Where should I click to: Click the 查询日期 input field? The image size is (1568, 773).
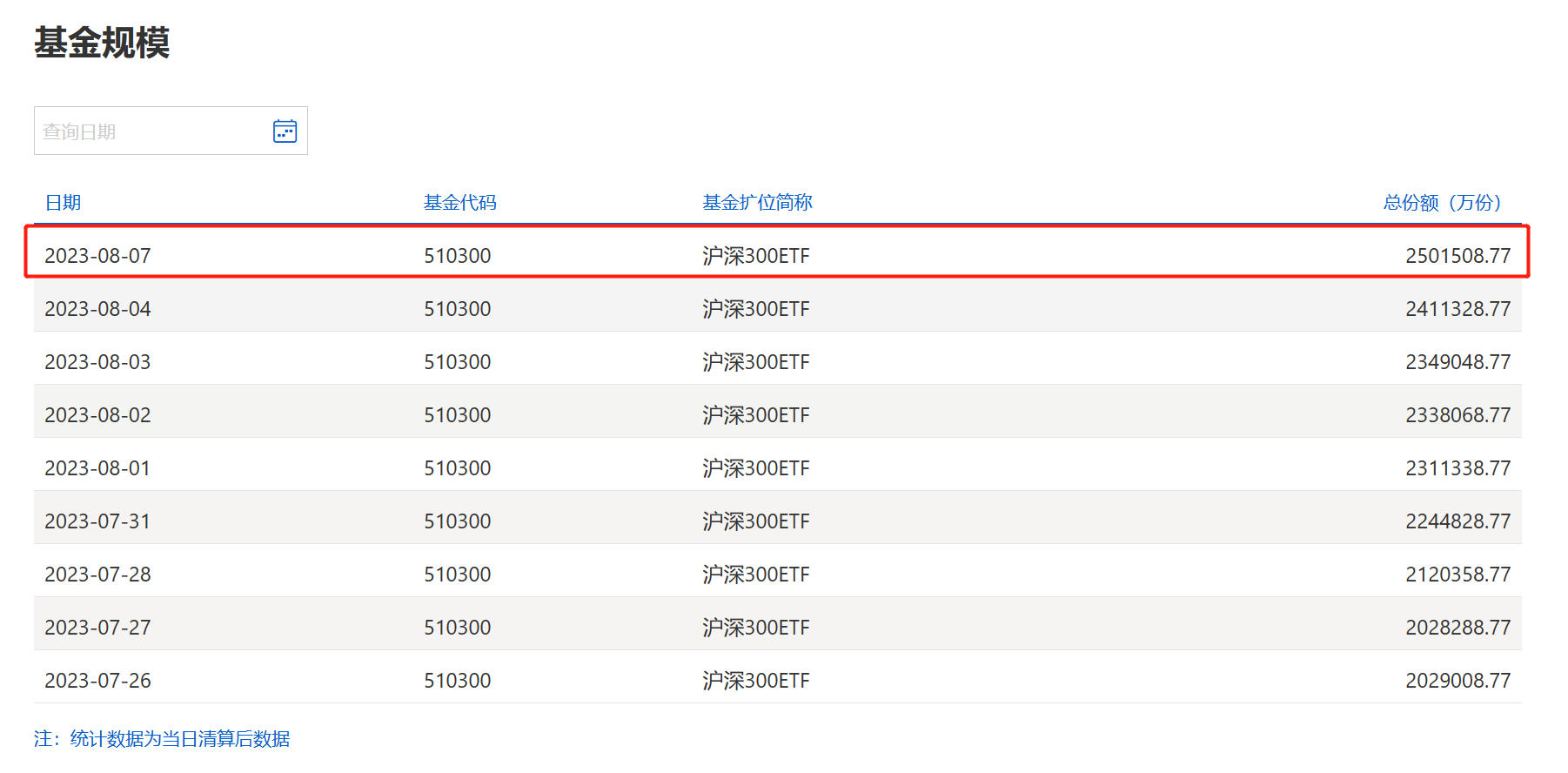click(x=148, y=131)
